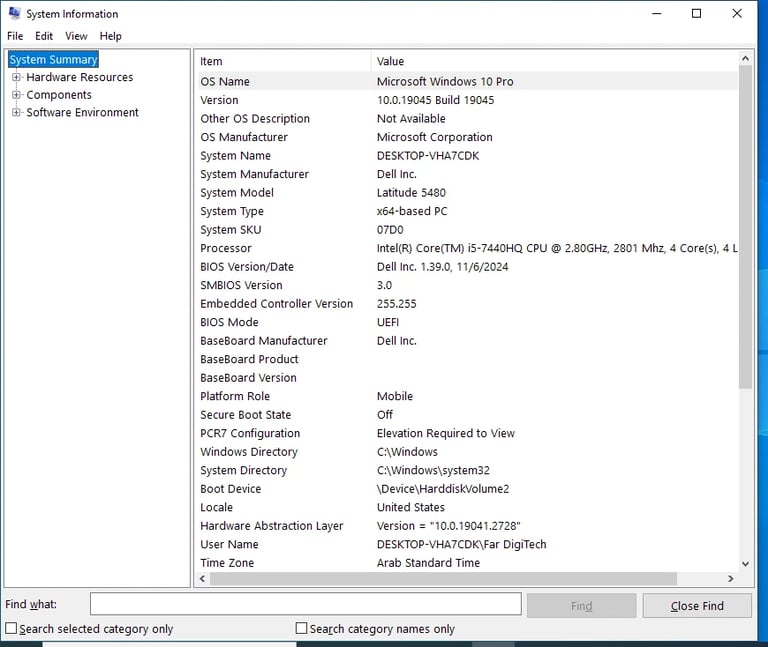768x647 pixels.
Task: Select the BaseBoard Manufacturer row
Action: click(467, 341)
